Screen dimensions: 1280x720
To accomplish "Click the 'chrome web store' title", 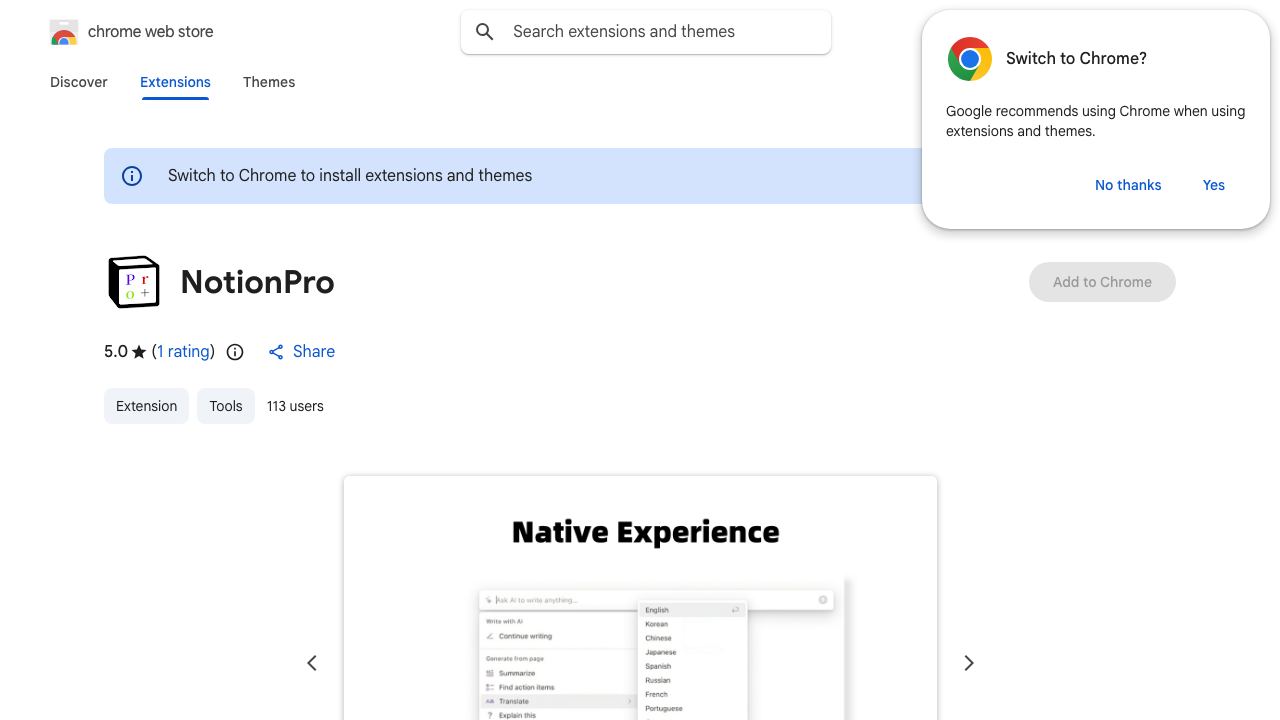I will click(x=151, y=32).
